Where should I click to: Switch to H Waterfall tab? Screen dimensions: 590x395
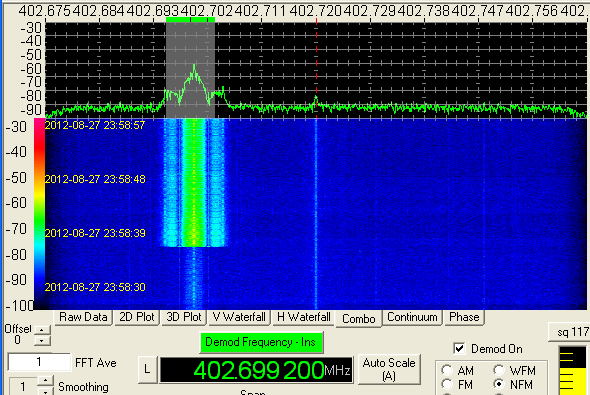click(x=303, y=317)
